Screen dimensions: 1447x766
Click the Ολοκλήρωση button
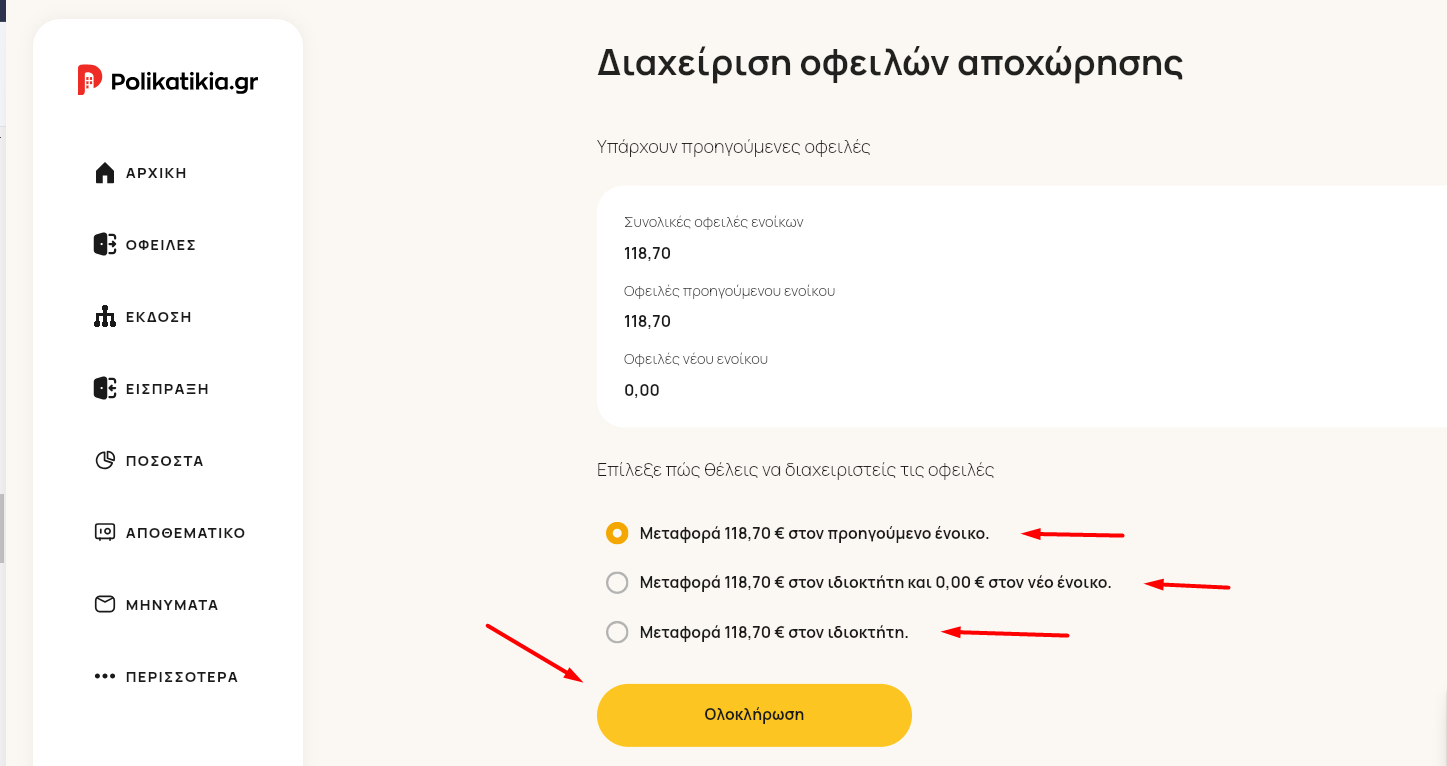754,715
